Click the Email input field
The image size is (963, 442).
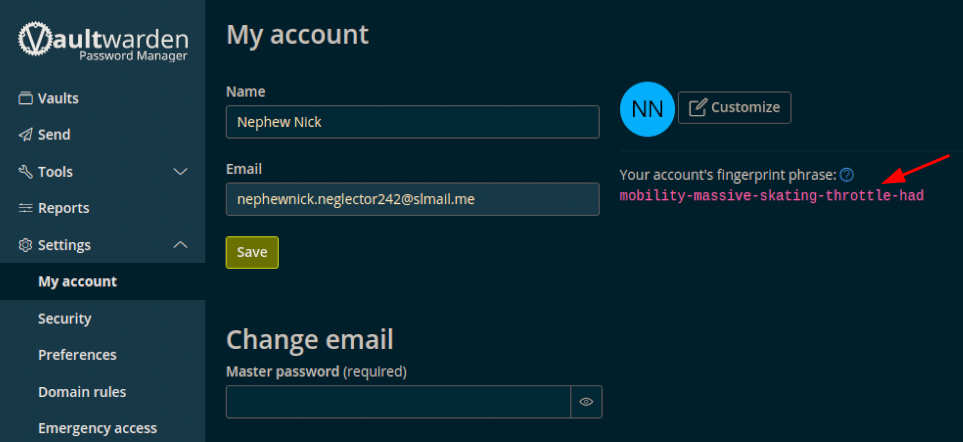[x=413, y=199]
